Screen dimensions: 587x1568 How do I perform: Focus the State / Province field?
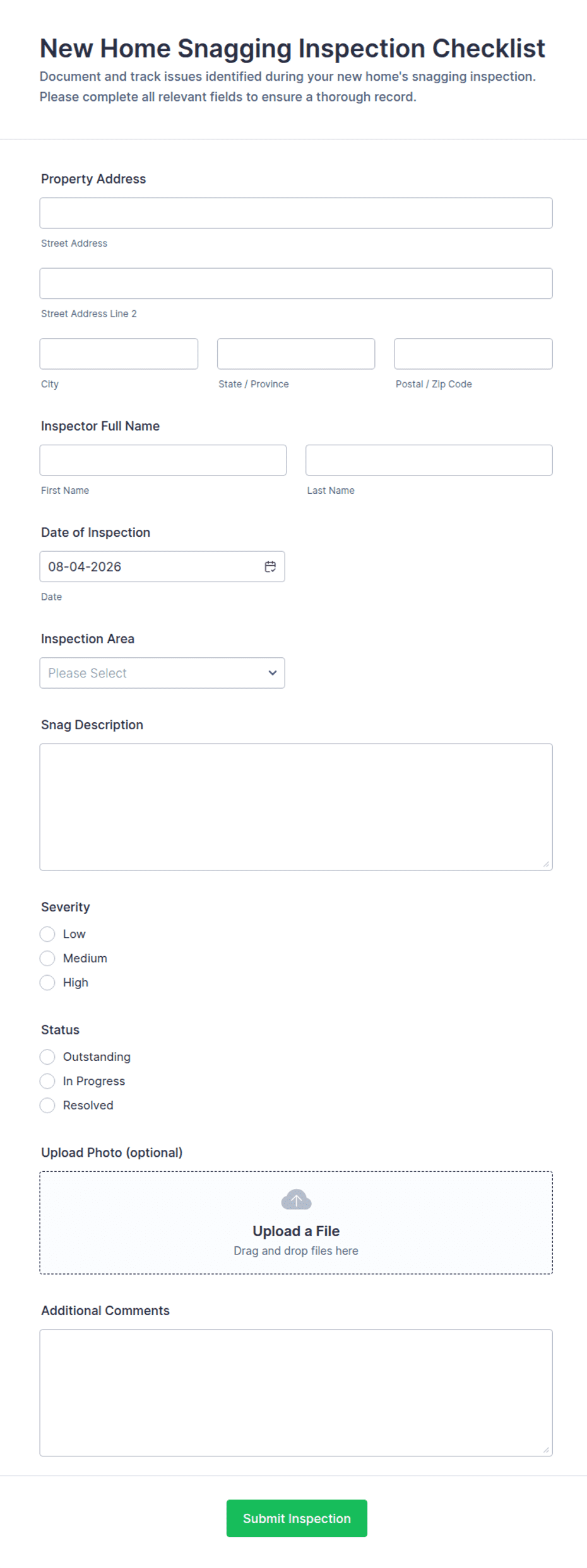(296, 354)
